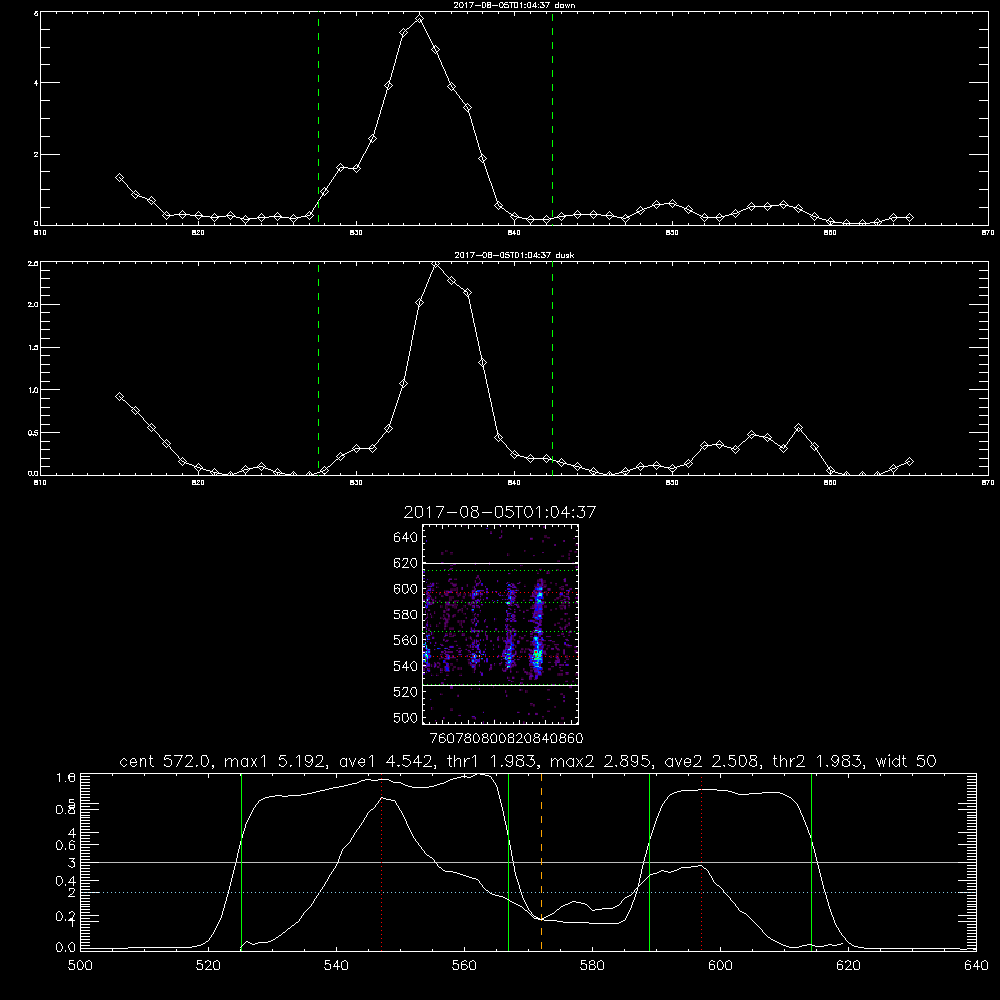Click the 840 label under the dusk plot
The width and height of the screenshot is (1000, 1000).
tap(514, 483)
